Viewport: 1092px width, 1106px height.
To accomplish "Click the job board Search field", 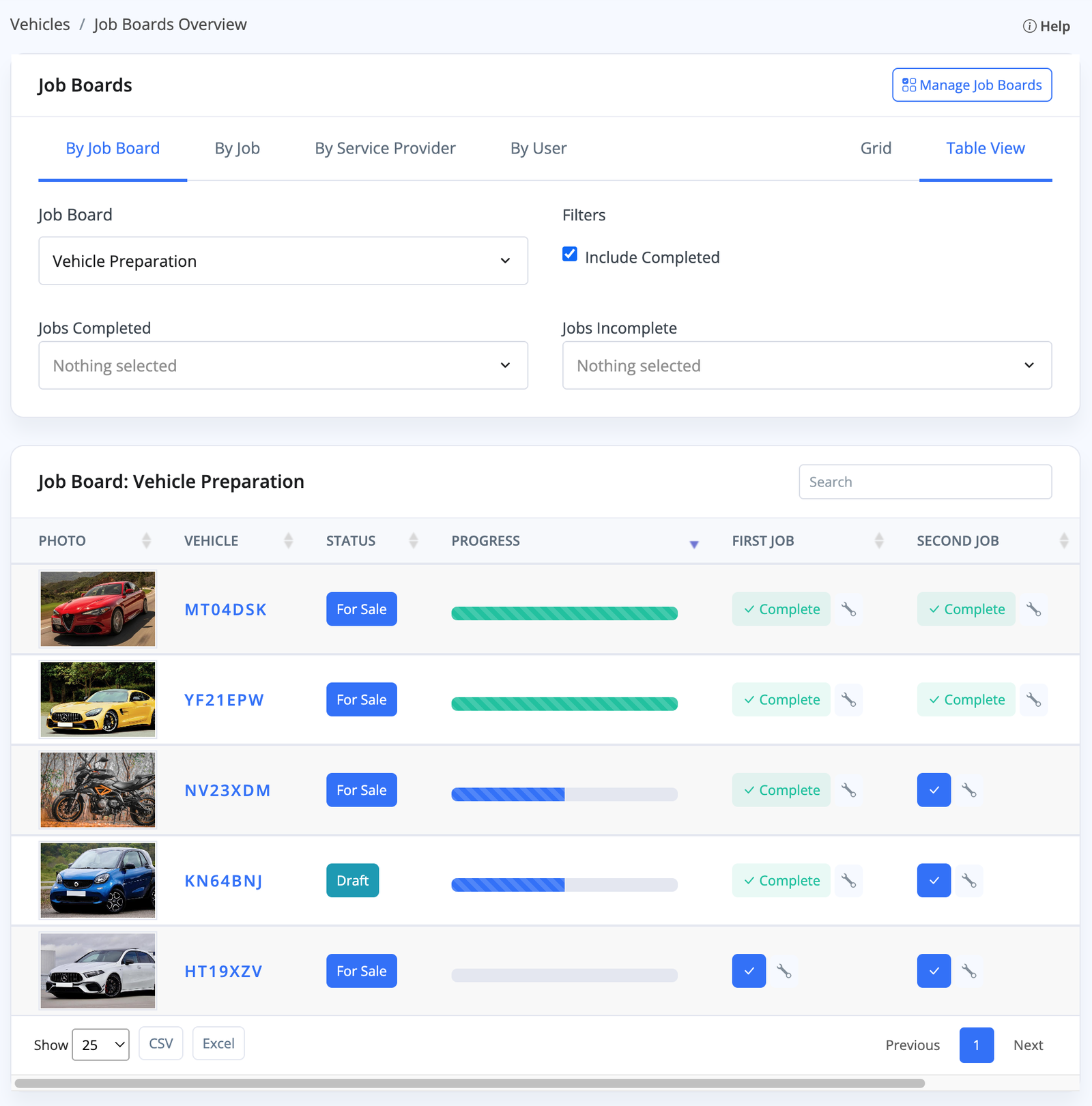I will tap(925, 482).
